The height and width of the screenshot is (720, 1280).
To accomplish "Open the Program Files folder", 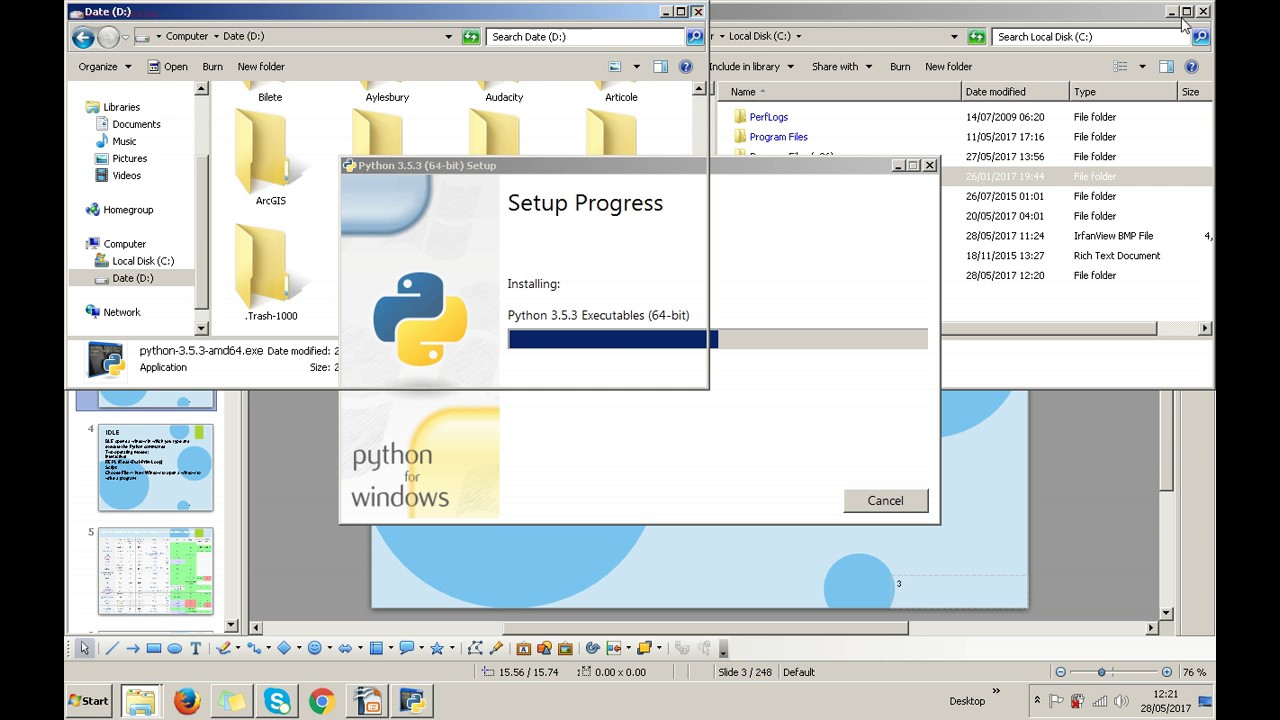I will [x=778, y=137].
